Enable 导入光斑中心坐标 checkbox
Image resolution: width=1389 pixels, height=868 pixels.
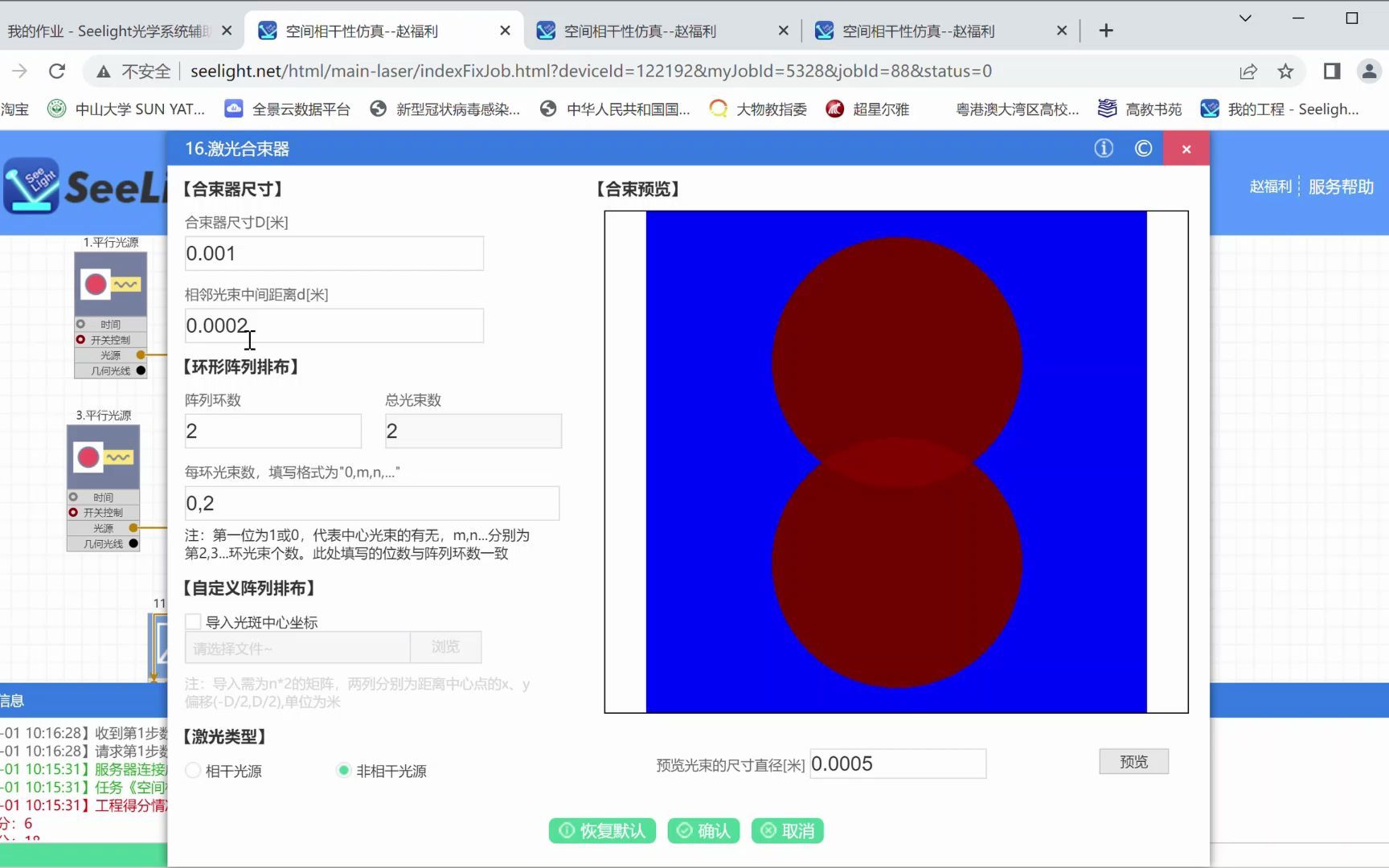tap(193, 621)
